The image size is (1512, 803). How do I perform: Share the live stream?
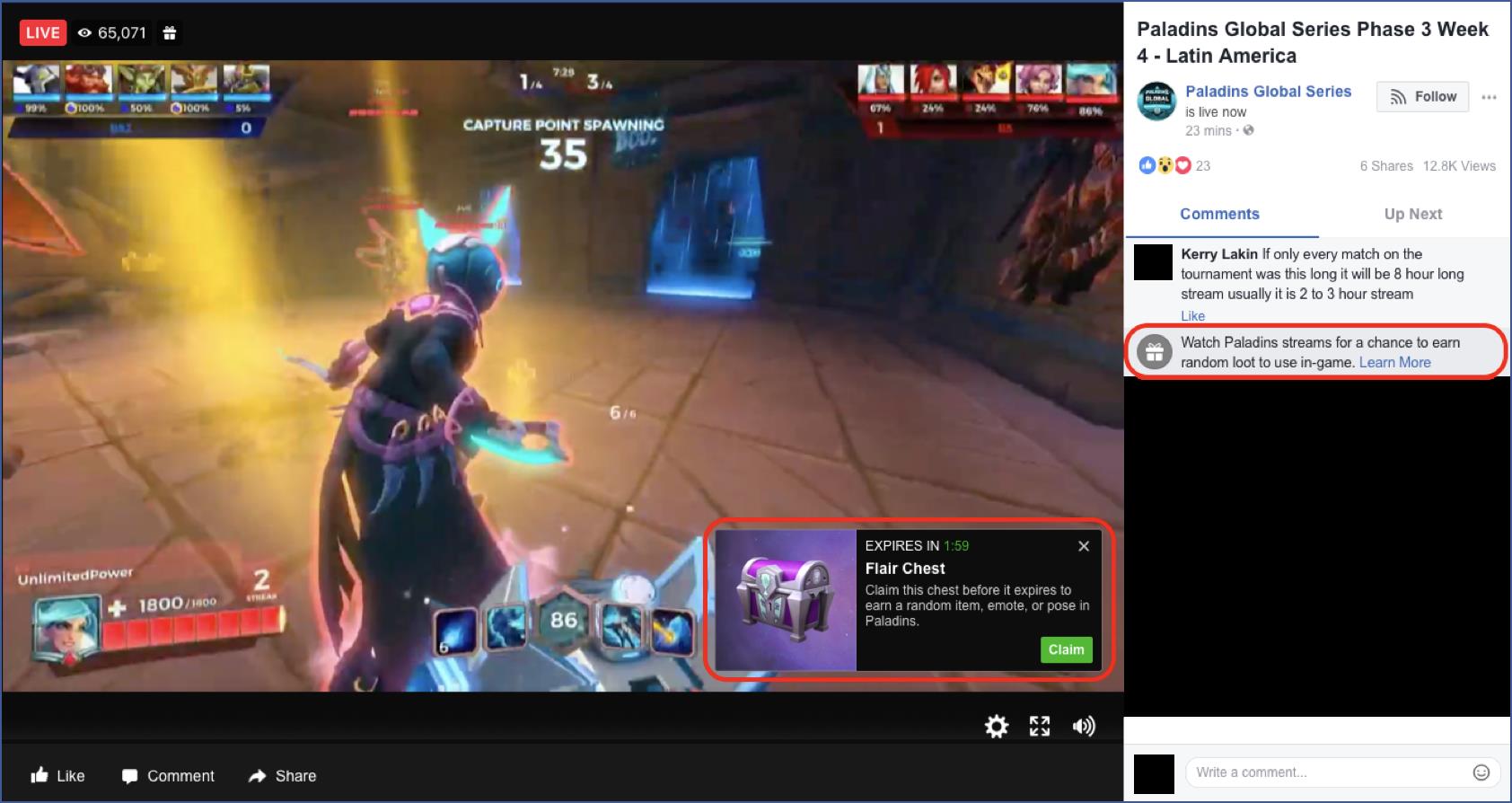(282, 776)
